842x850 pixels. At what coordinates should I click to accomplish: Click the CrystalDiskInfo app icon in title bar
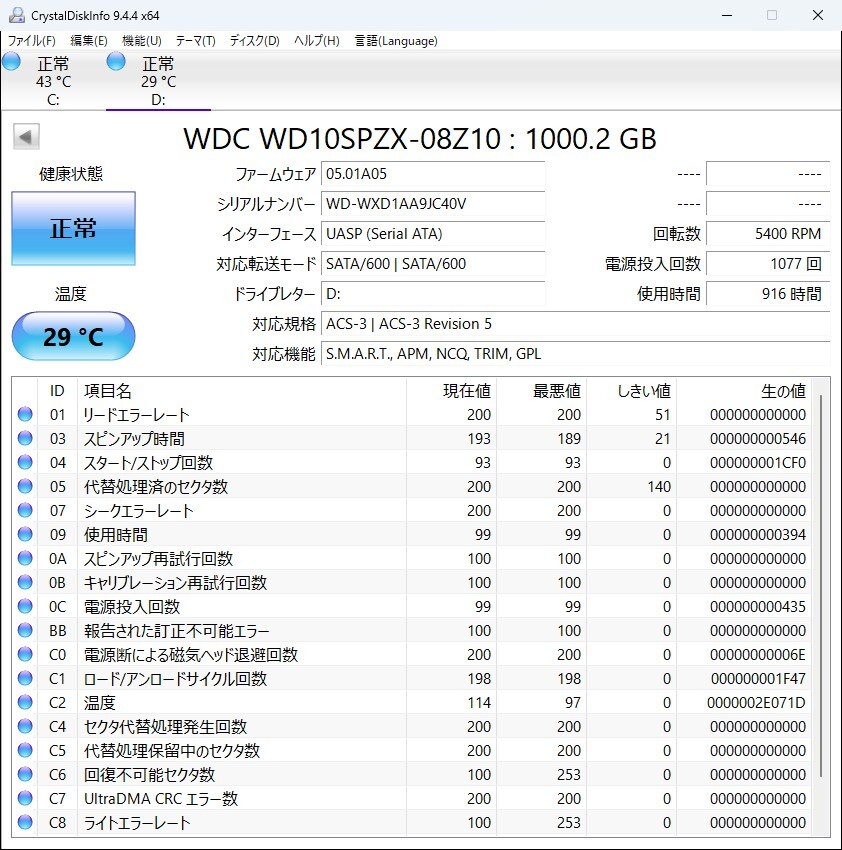pyautogui.click(x=17, y=15)
